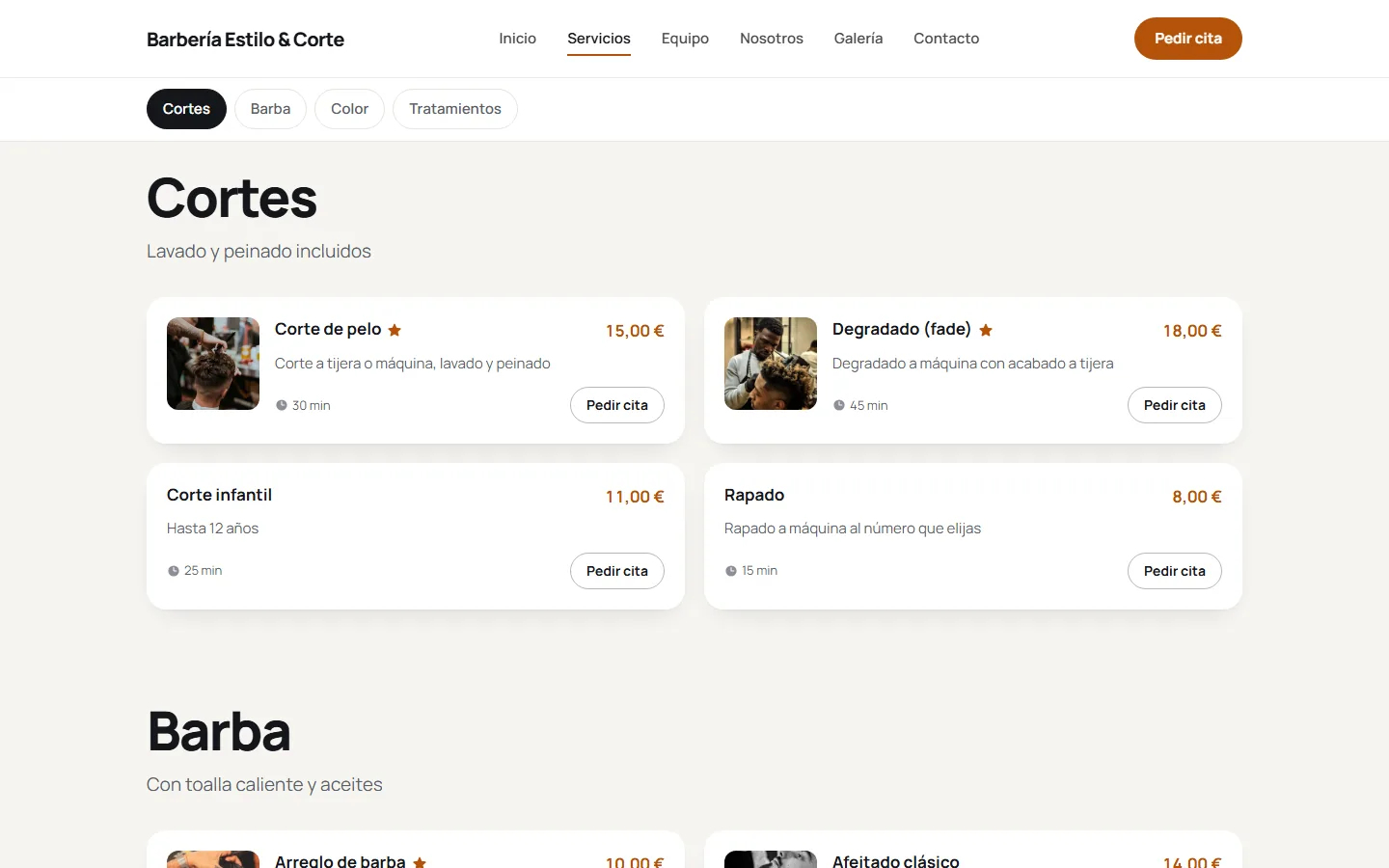
Task: Click the clock icon by 25 min
Action: pyautogui.click(x=174, y=571)
